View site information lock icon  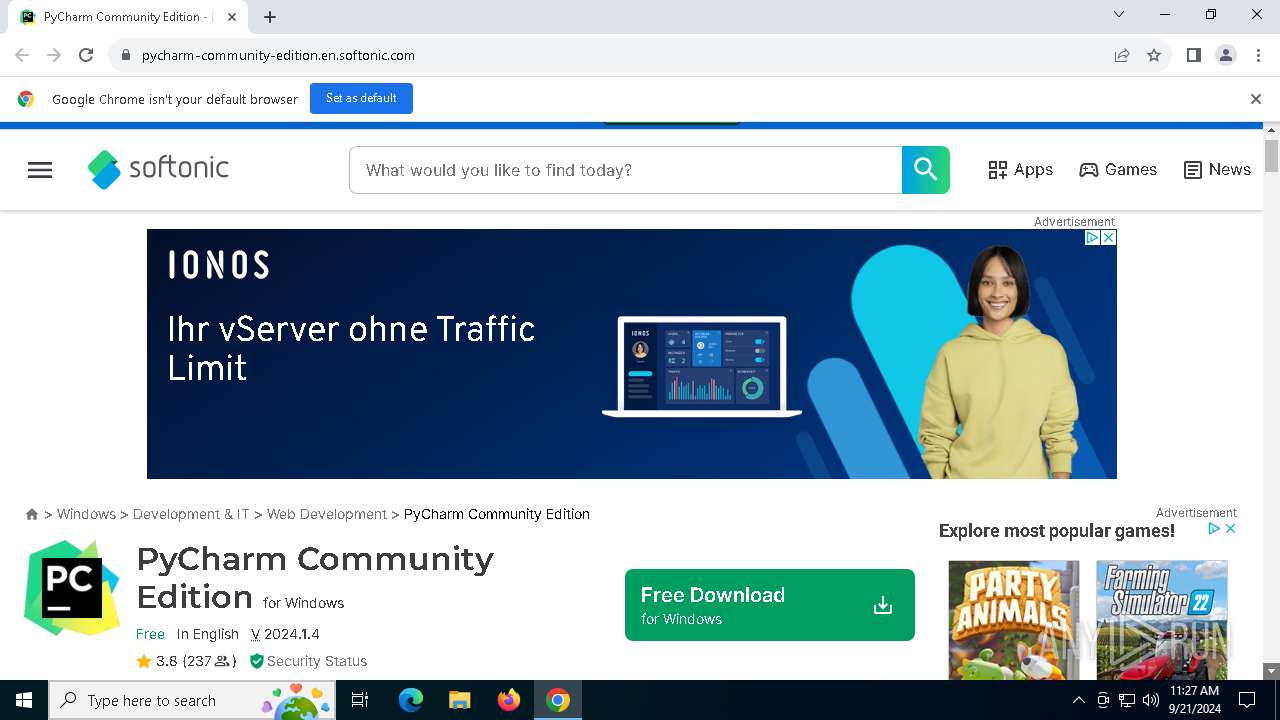tap(125, 55)
